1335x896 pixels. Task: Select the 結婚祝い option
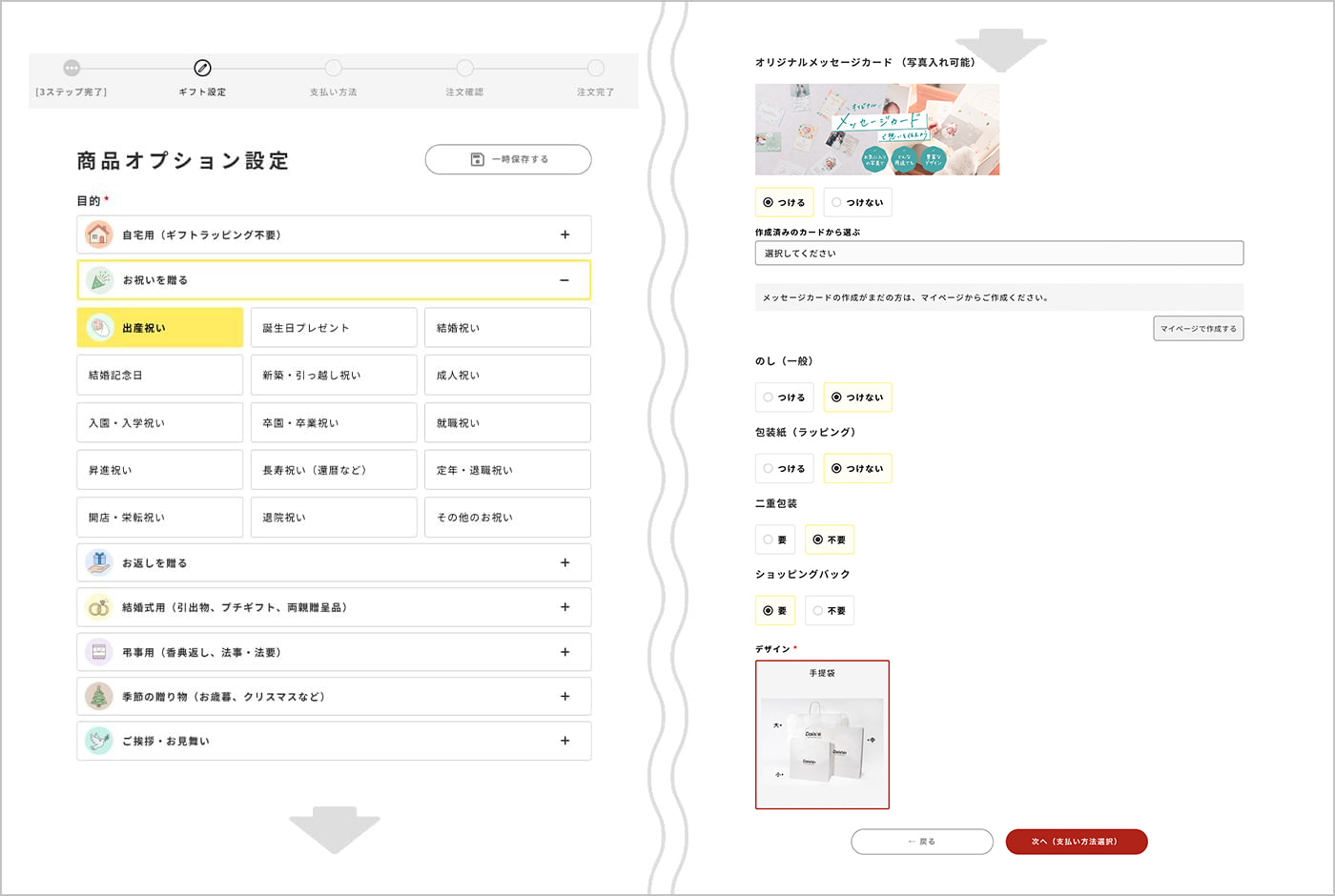[x=507, y=328]
